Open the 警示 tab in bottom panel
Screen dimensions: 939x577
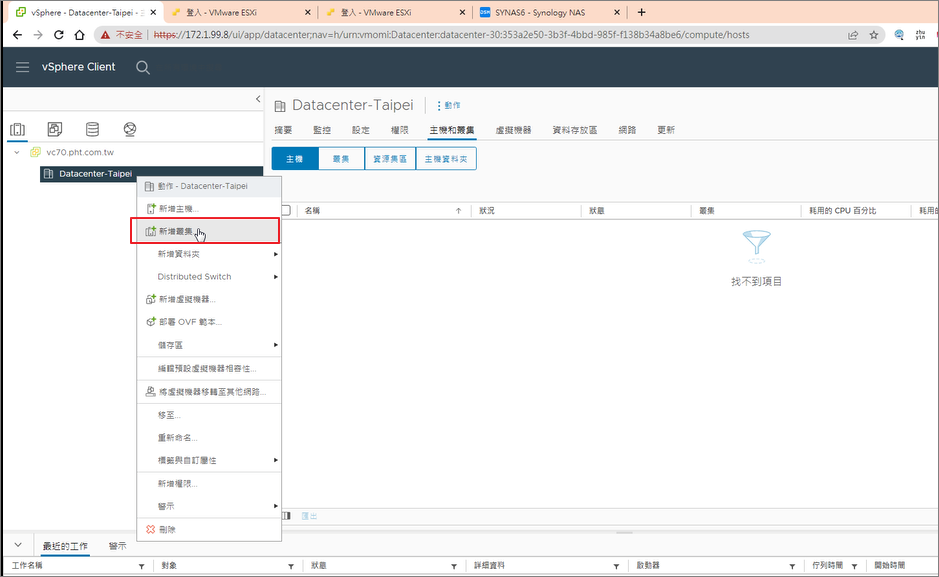[117, 546]
